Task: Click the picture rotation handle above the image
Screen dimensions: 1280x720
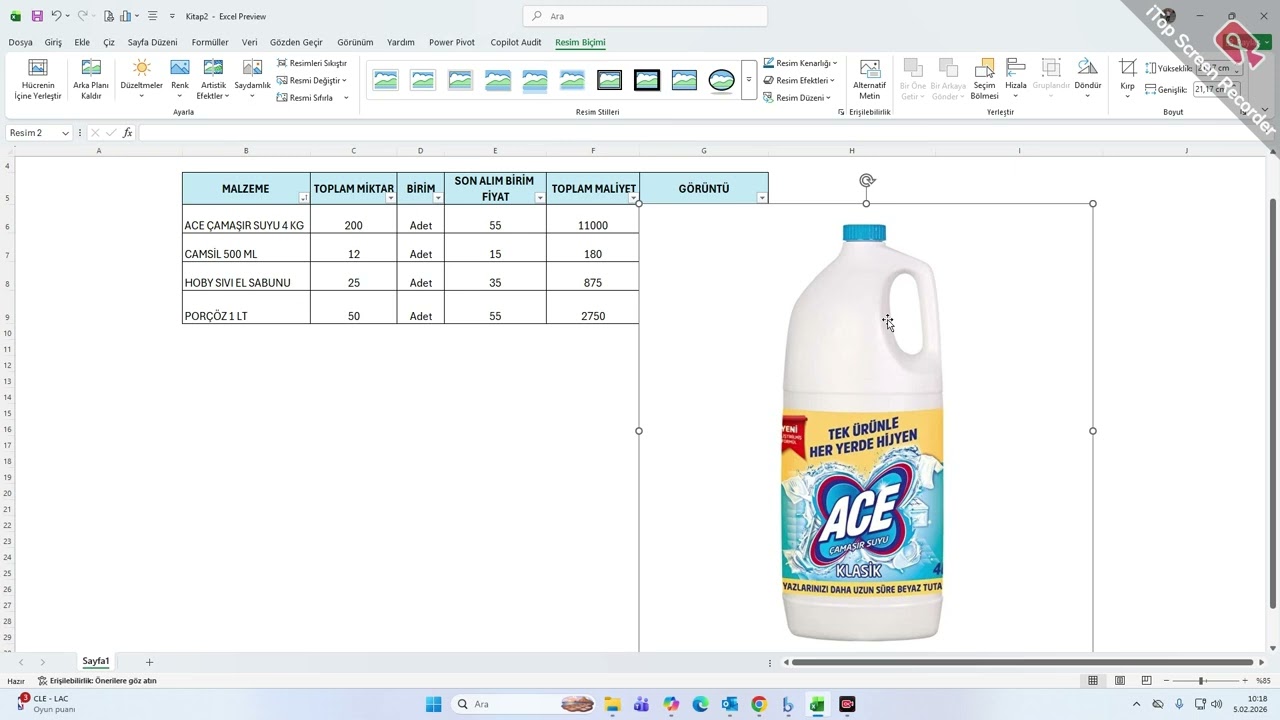Action: [867, 181]
